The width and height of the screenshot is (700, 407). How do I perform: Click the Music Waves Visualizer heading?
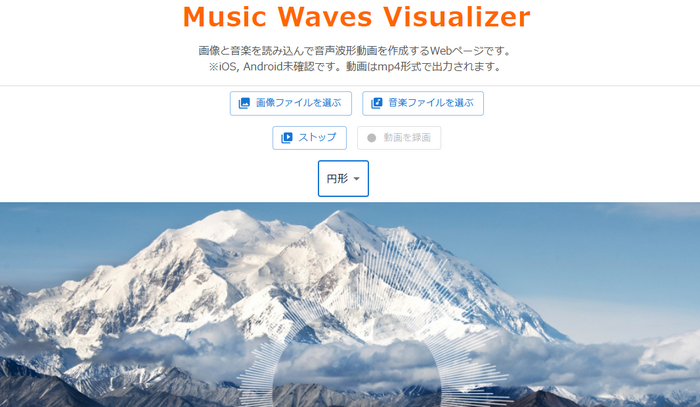pyautogui.click(x=356, y=17)
